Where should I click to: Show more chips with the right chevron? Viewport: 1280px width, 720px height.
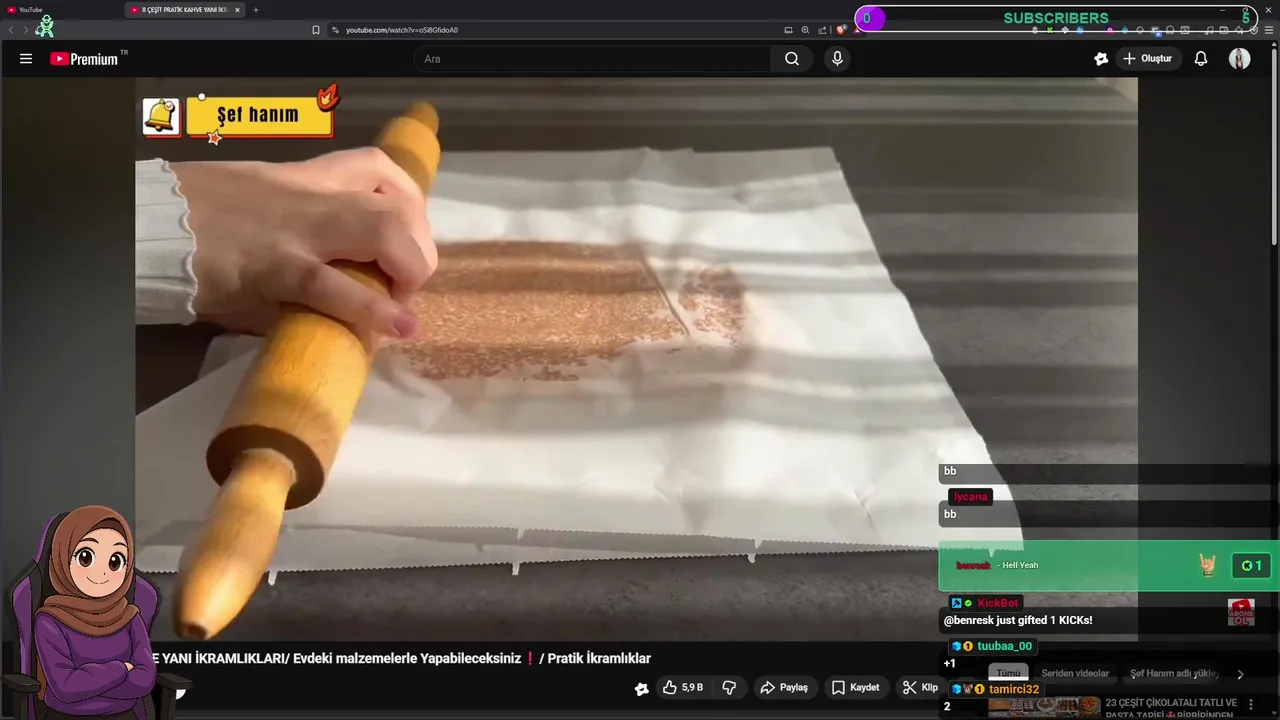tap(1240, 674)
